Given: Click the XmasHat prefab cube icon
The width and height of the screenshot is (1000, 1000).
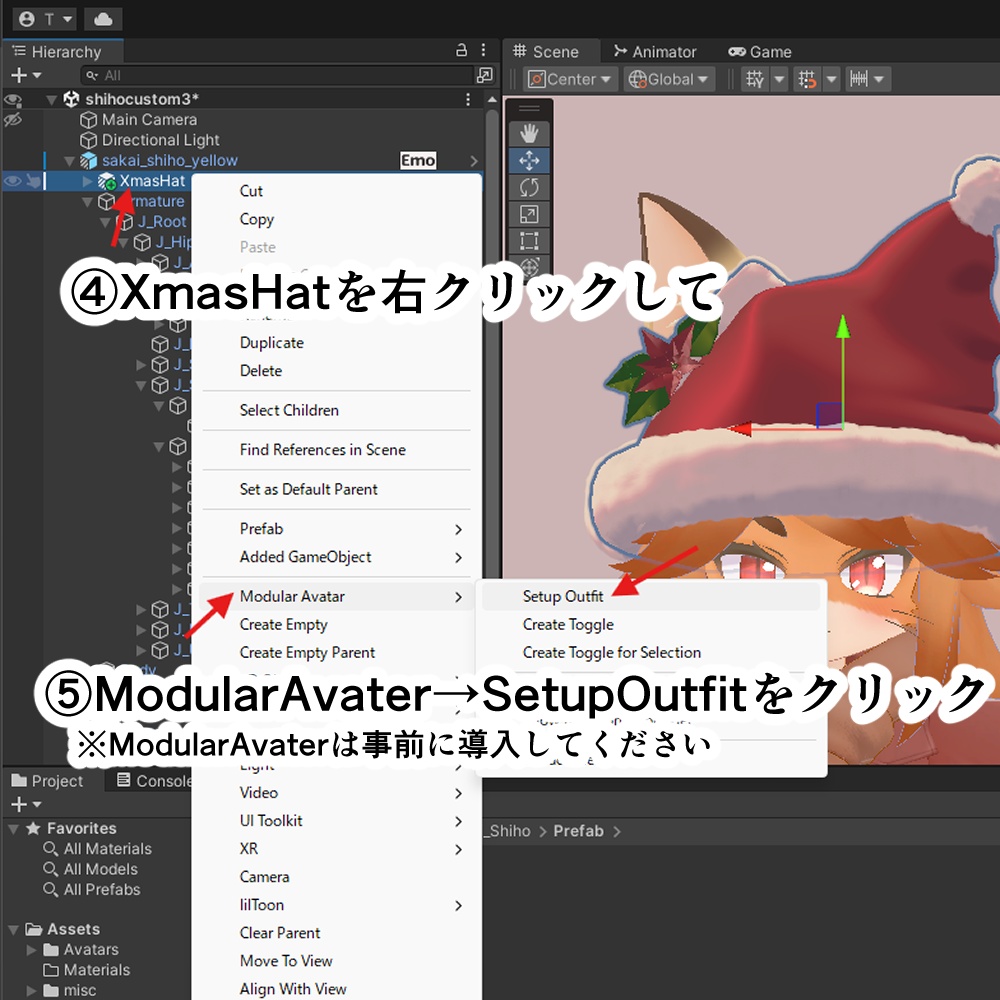Looking at the screenshot, I should click(107, 181).
